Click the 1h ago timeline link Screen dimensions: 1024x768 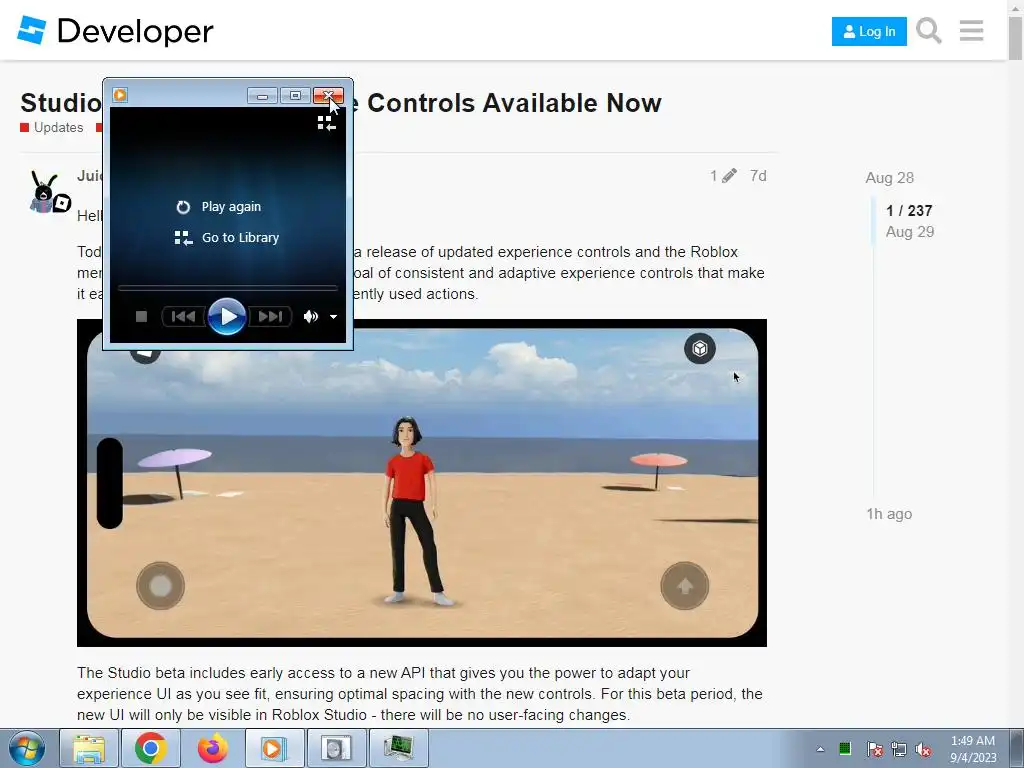889,514
